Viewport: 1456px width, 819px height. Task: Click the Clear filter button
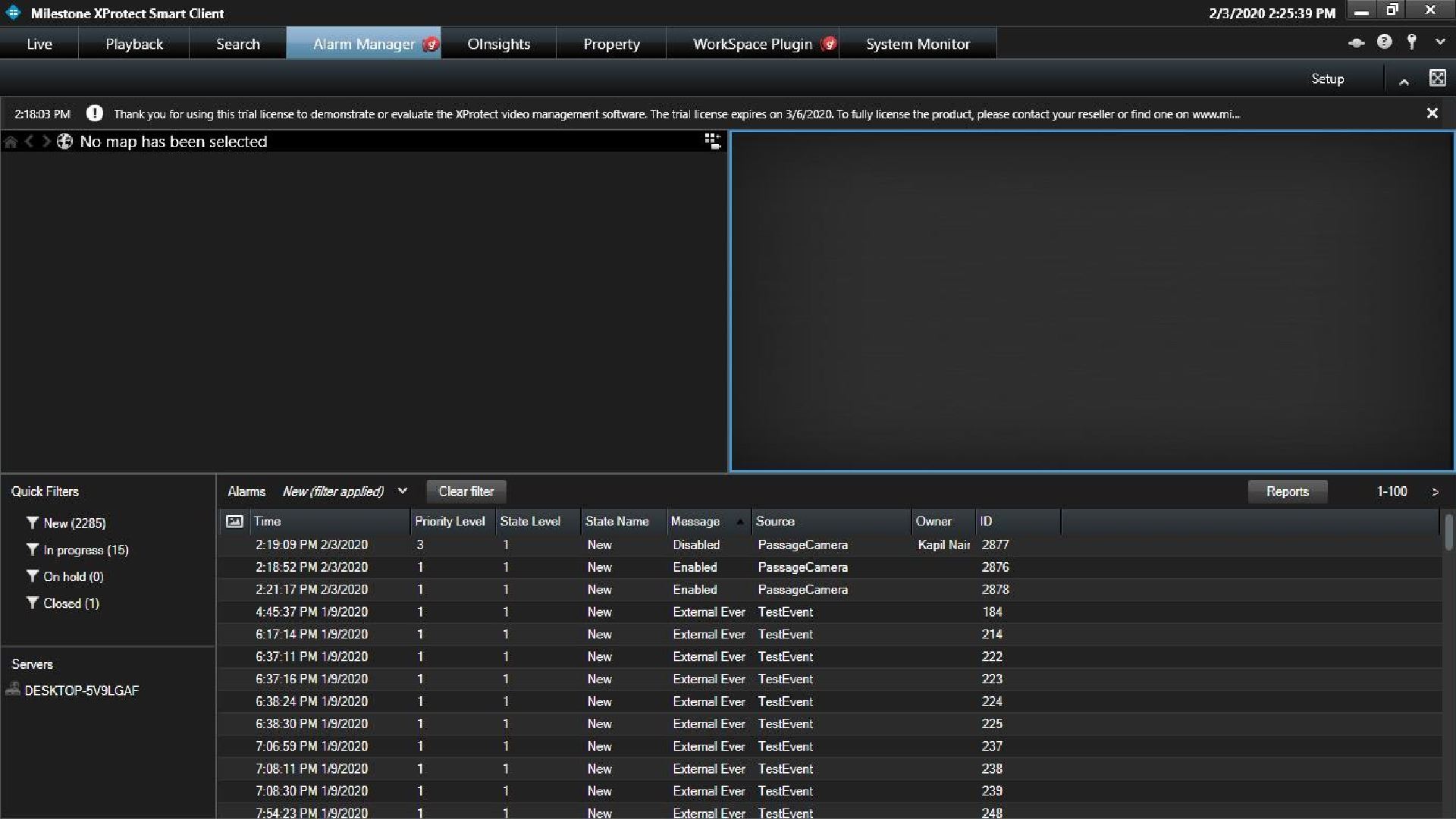pos(466,491)
